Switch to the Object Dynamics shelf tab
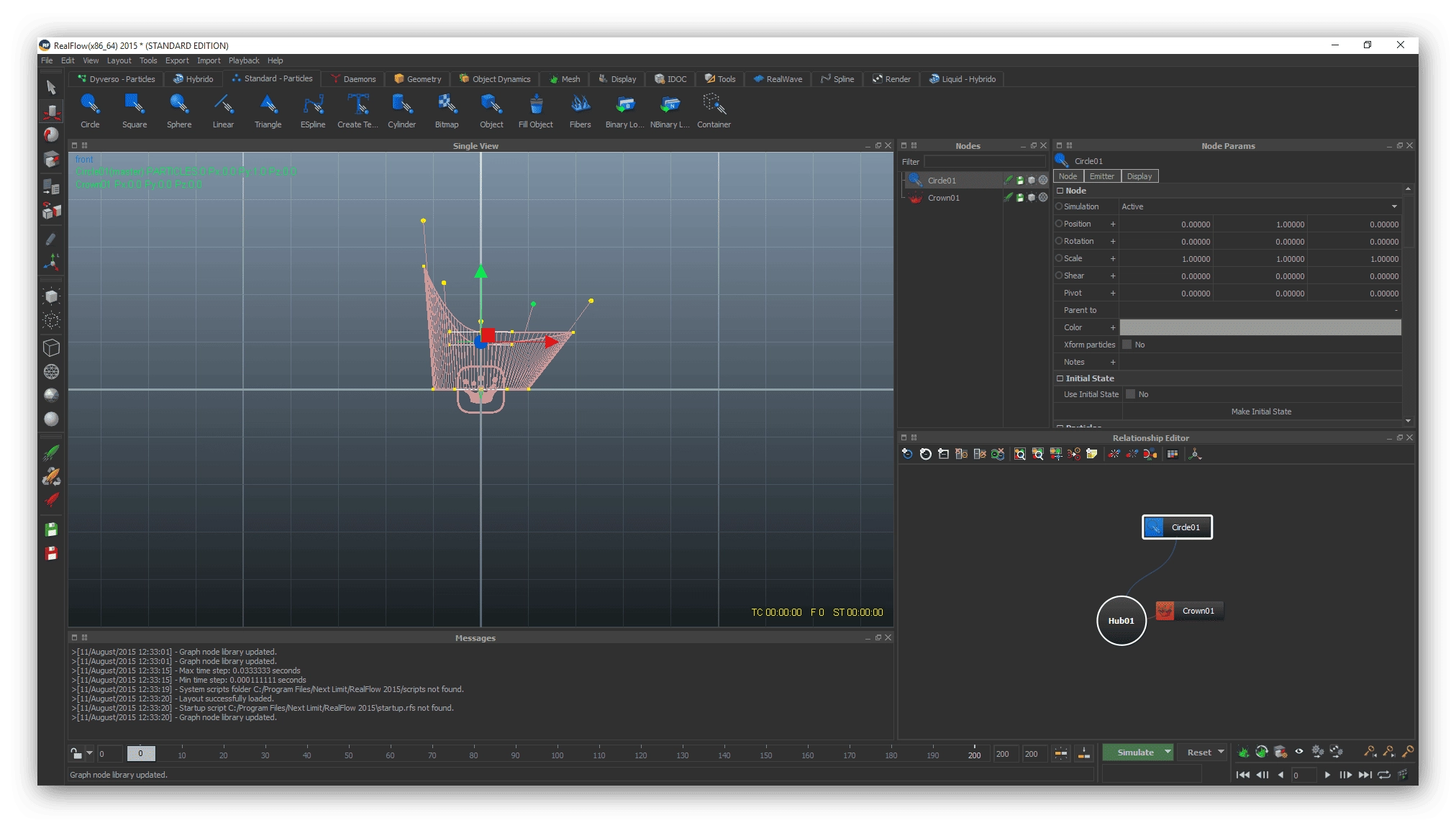This screenshot has width=1456, height=823. click(494, 79)
